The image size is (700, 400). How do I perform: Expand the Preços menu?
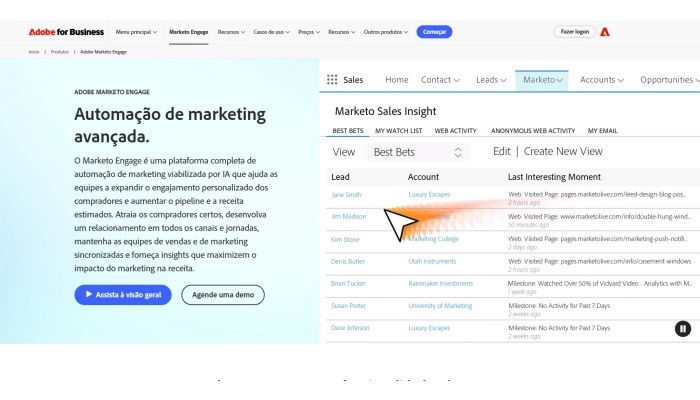click(x=308, y=32)
